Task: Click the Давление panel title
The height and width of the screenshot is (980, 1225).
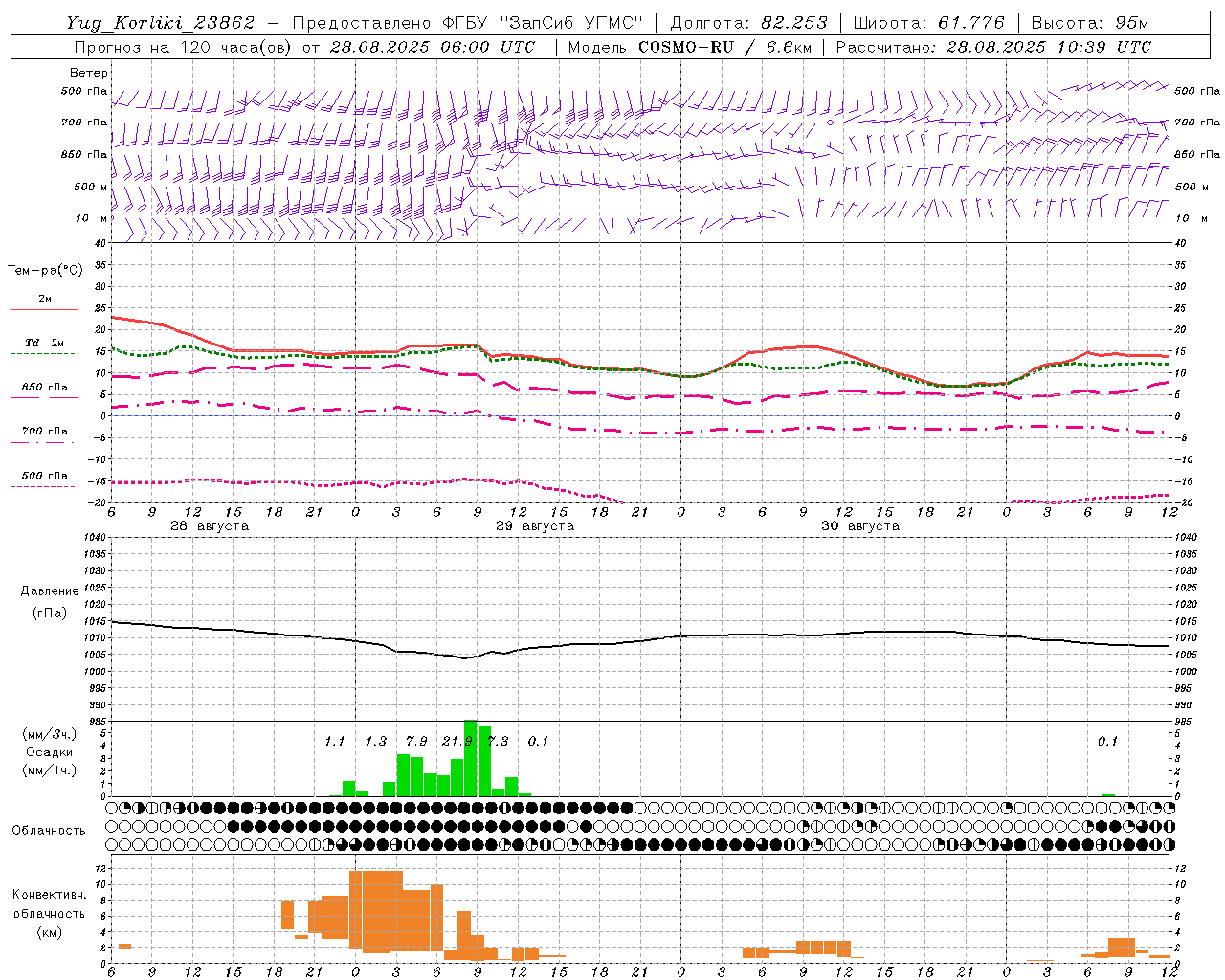Action: click(x=50, y=591)
